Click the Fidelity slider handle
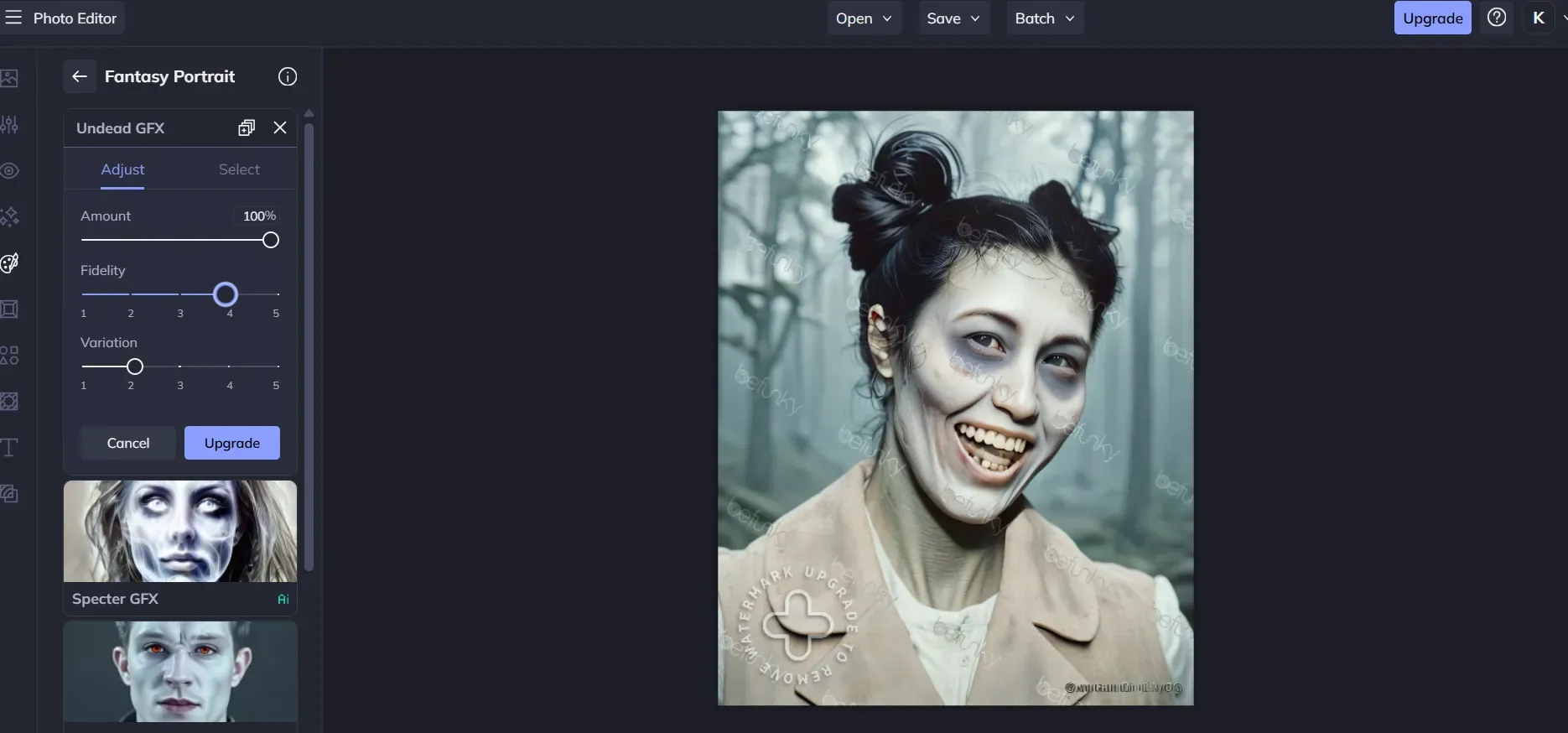The width and height of the screenshot is (1568, 733). (x=226, y=294)
